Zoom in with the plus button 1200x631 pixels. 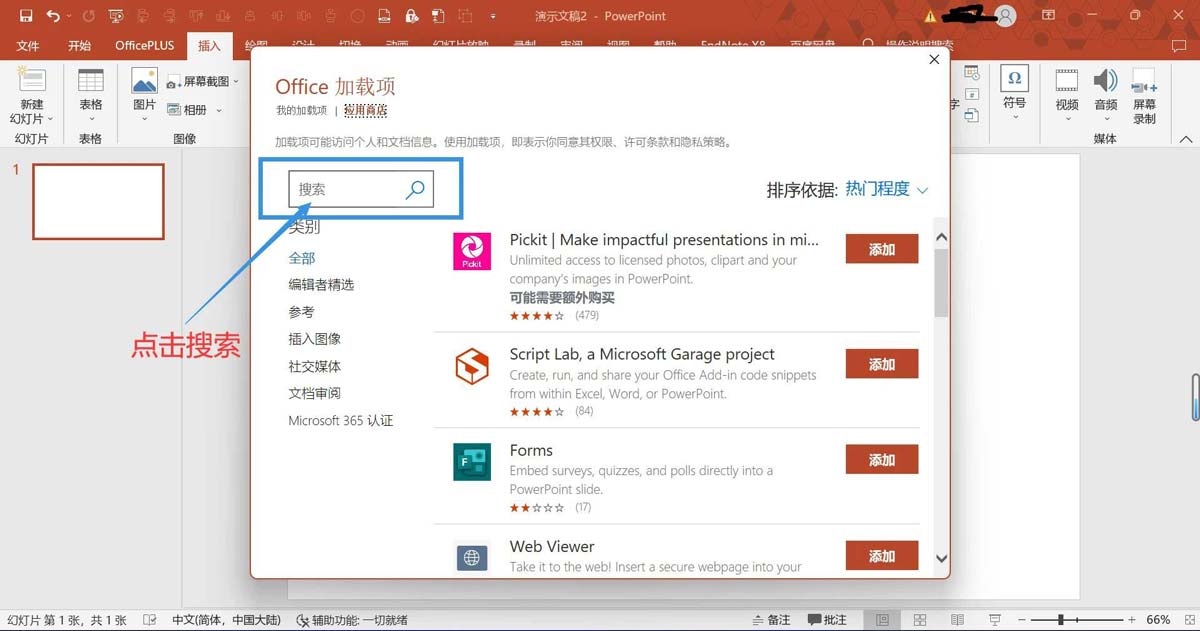tap(1132, 620)
